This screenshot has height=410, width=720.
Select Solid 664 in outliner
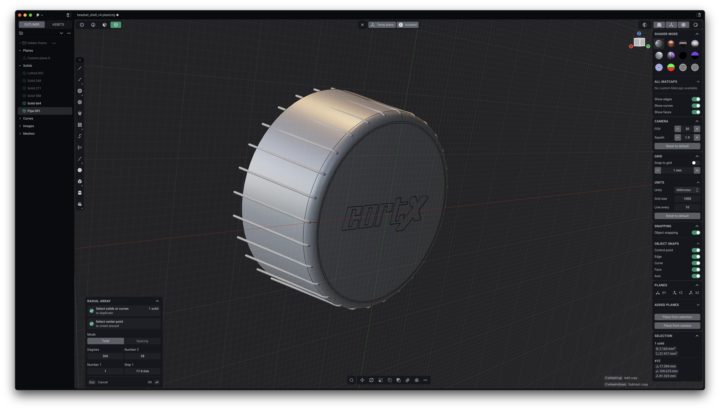(45, 103)
